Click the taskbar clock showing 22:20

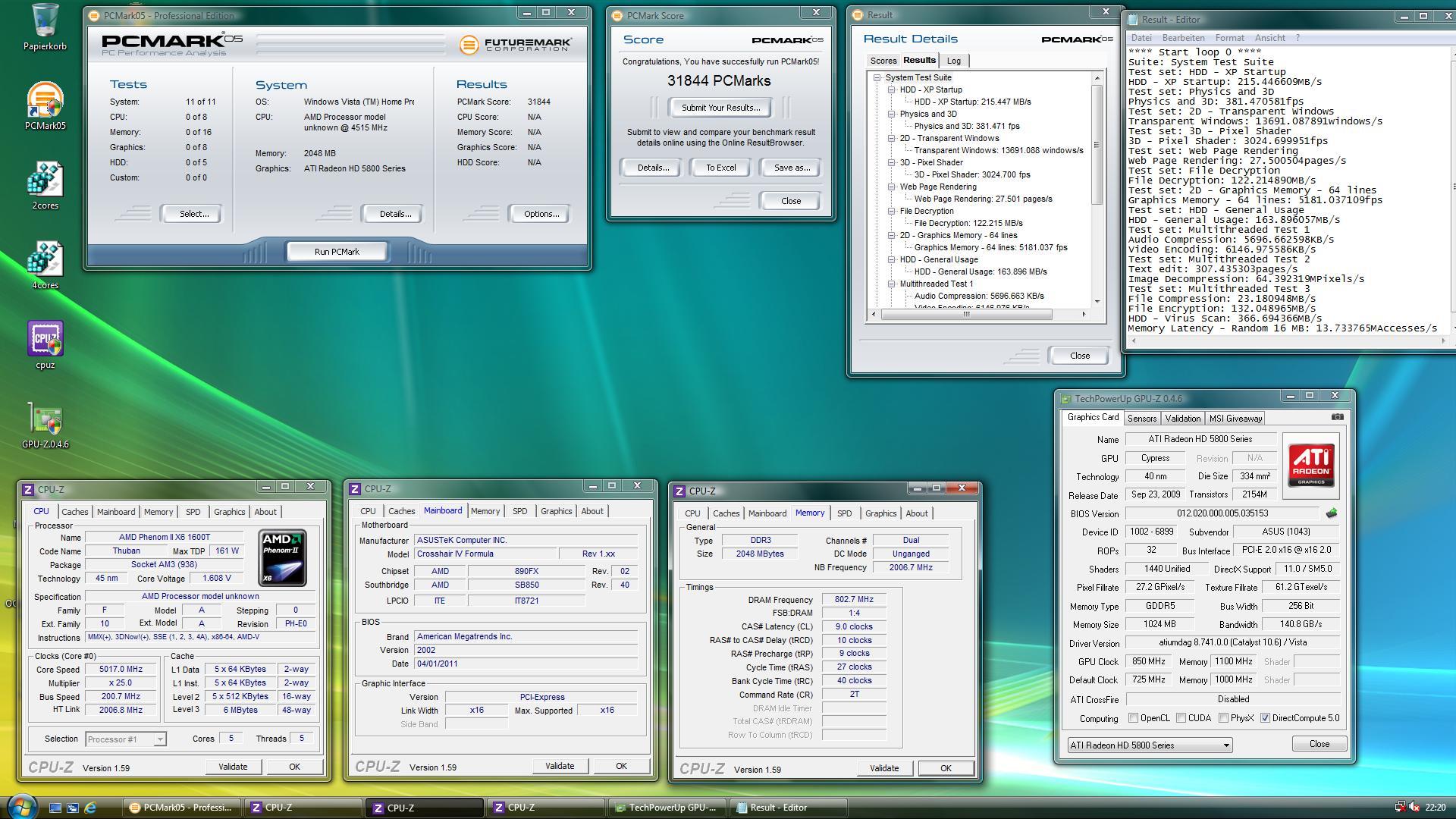1436,808
